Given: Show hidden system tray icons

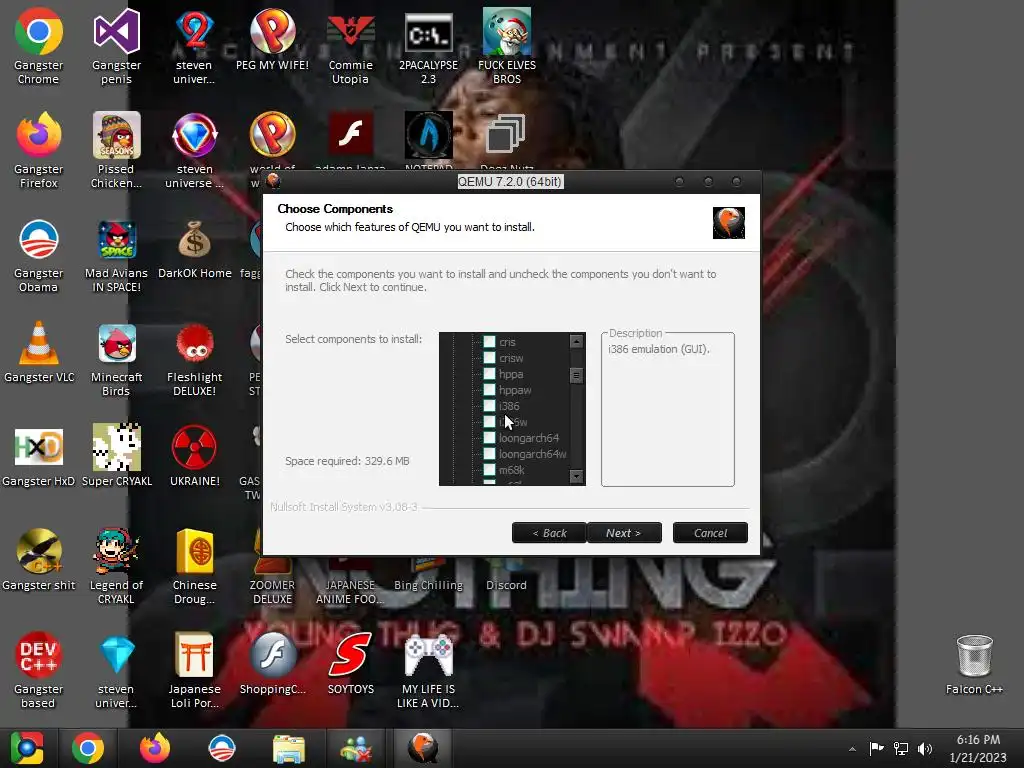Looking at the screenshot, I should pyautogui.click(x=852, y=749).
